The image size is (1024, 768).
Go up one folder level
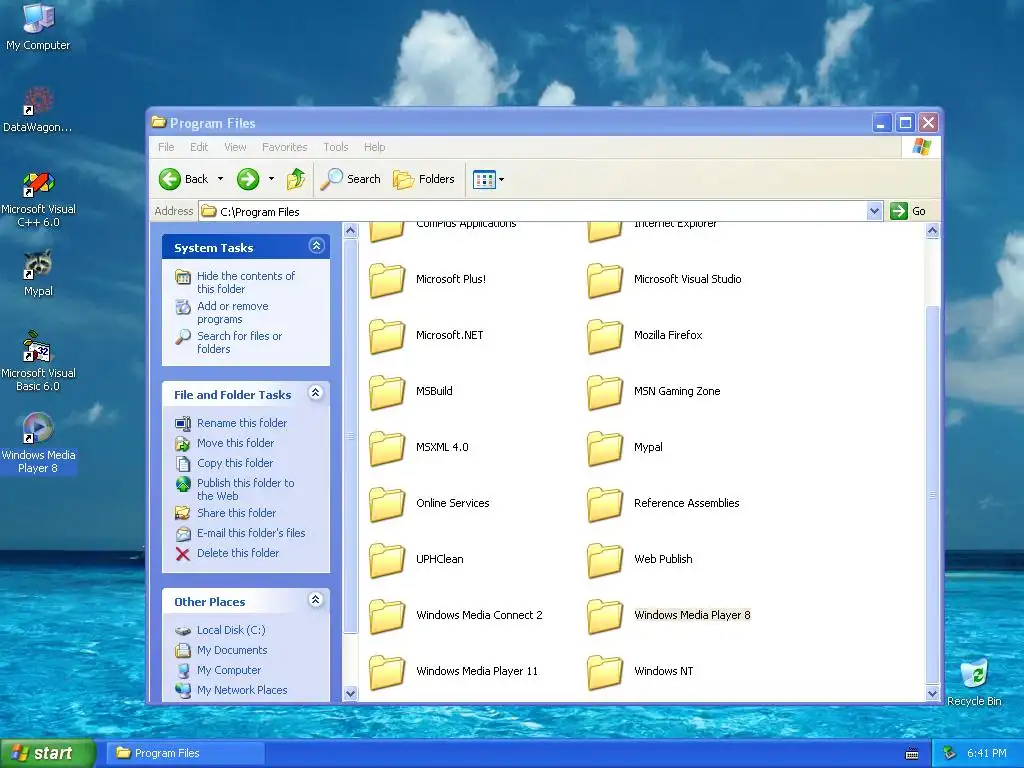(296, 179)
